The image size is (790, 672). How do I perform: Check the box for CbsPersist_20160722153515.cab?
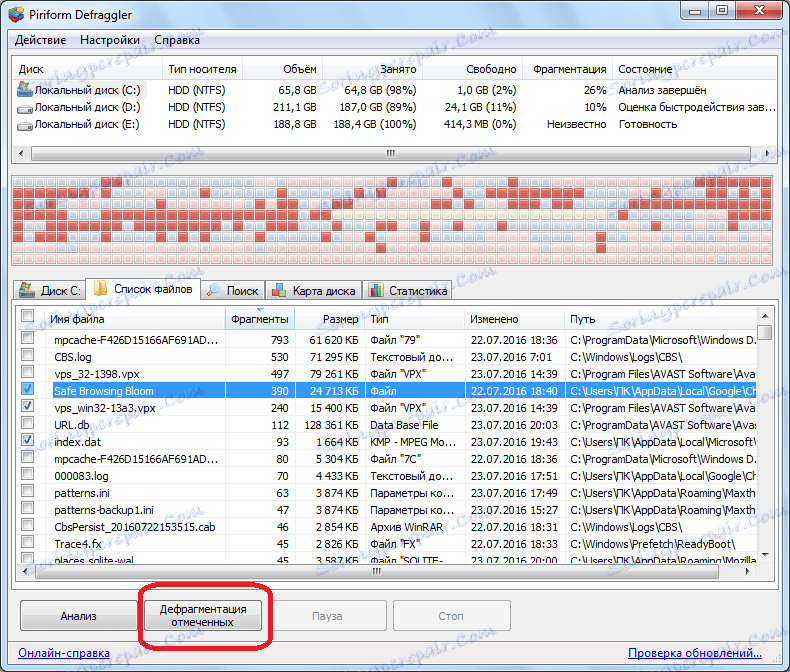pos(28,525)
